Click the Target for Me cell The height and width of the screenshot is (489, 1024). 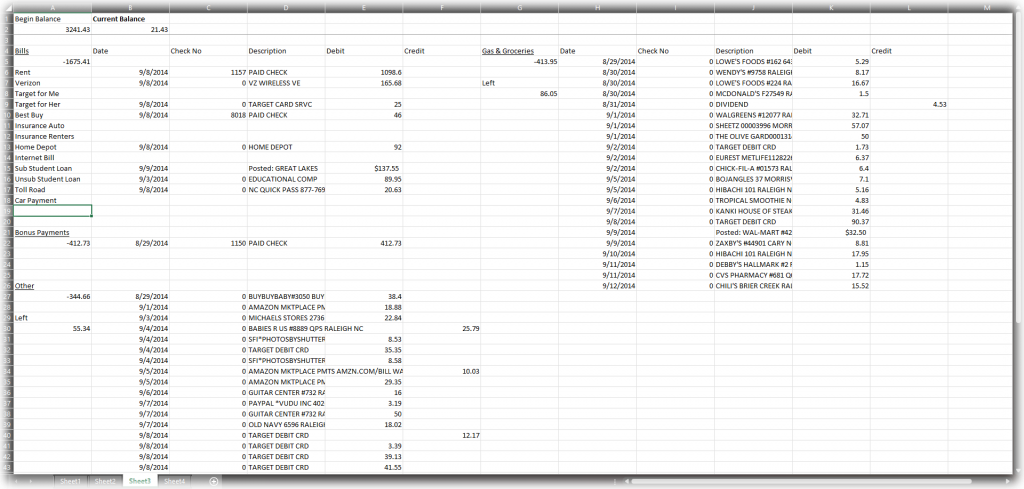52,93
